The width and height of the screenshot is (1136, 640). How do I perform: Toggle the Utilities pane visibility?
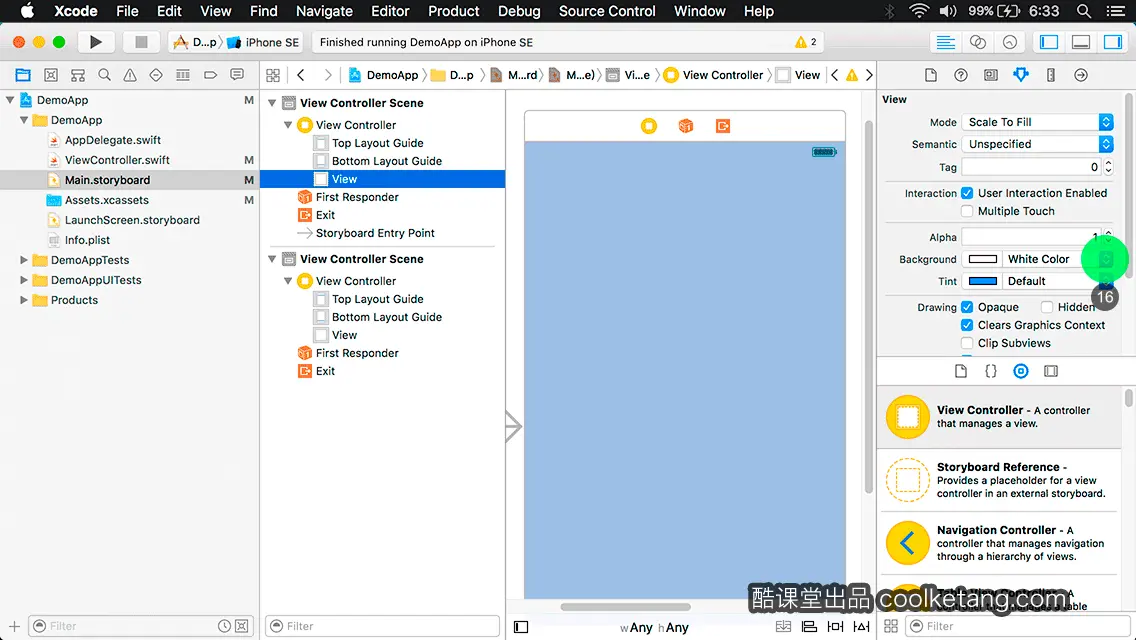[x=1112, y=42]
